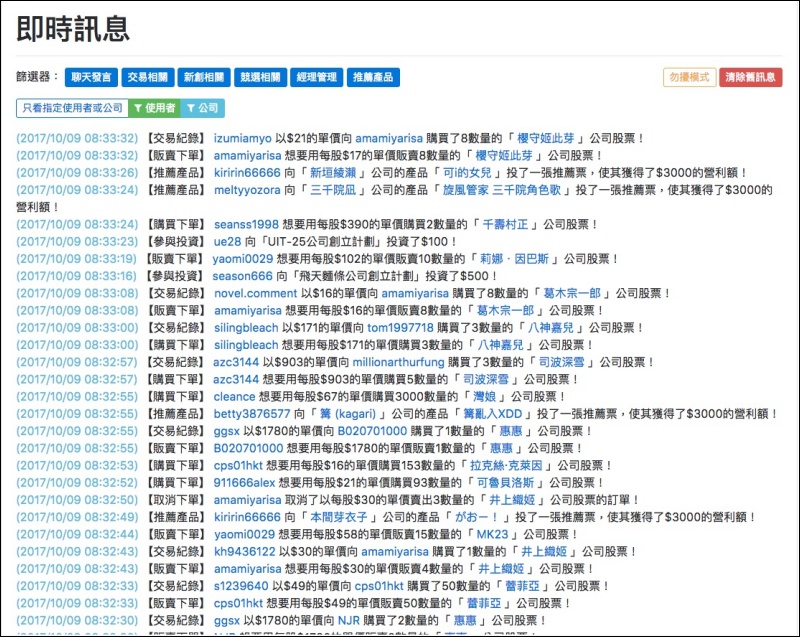The width and height of the screenshot is (800, 637).
Task: Open user season666 link
Action: 243,276
